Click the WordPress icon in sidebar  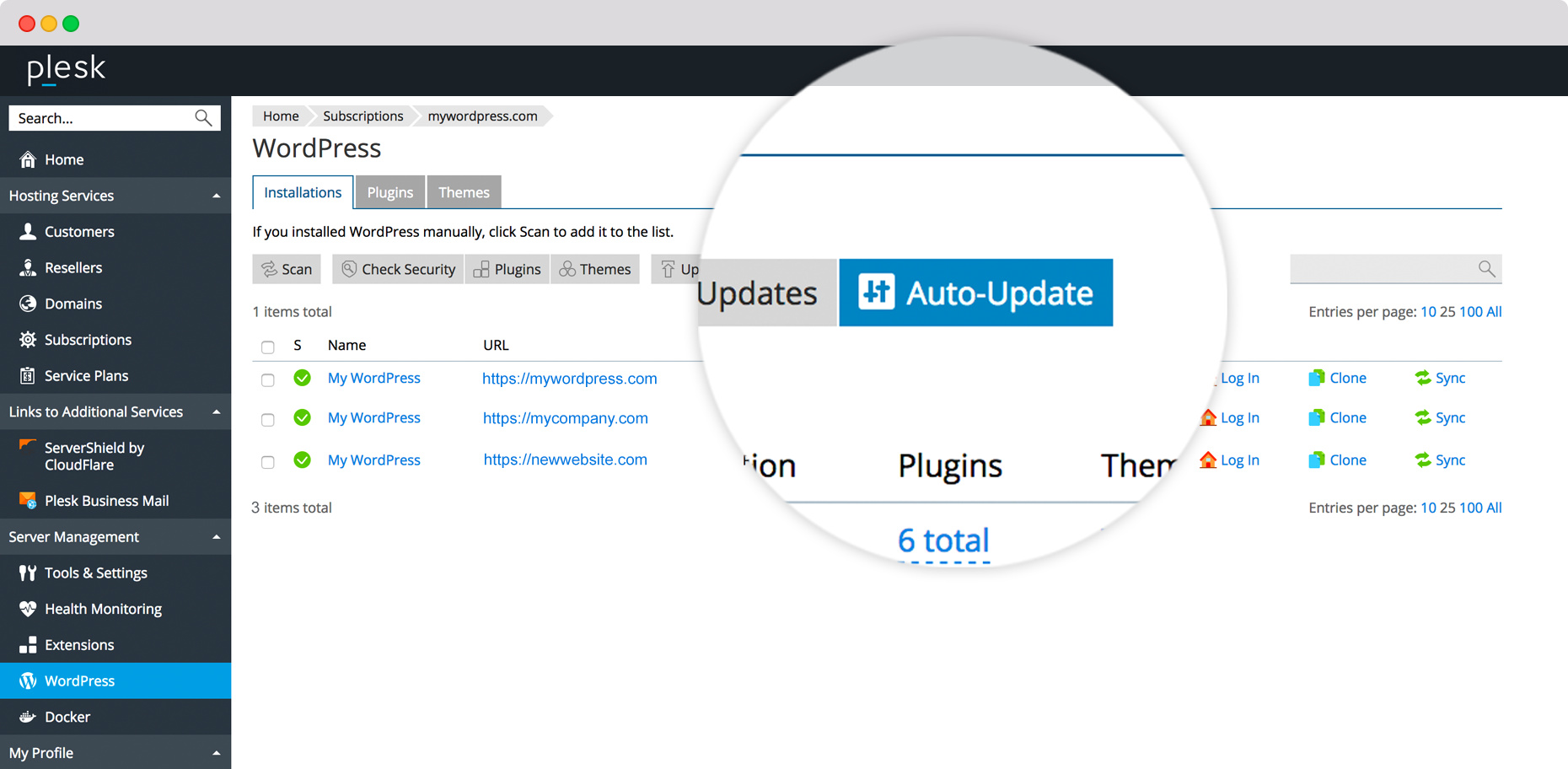(x=28, y=680)
